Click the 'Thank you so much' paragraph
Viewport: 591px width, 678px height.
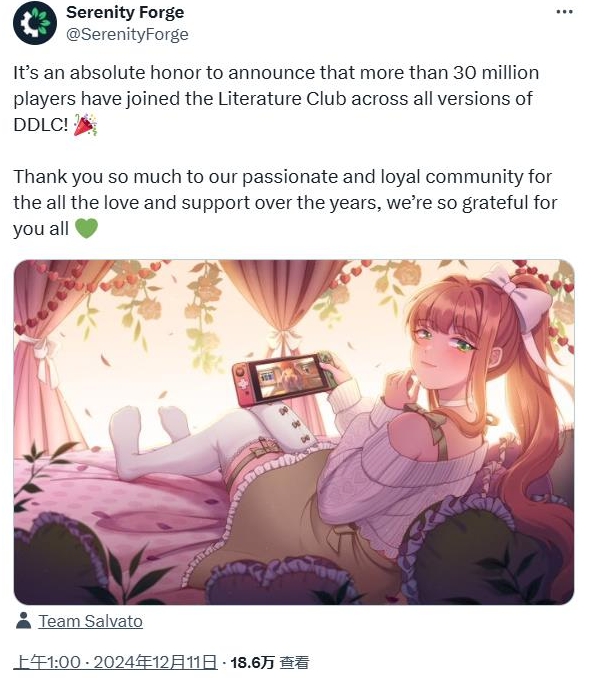click(285, 202)
